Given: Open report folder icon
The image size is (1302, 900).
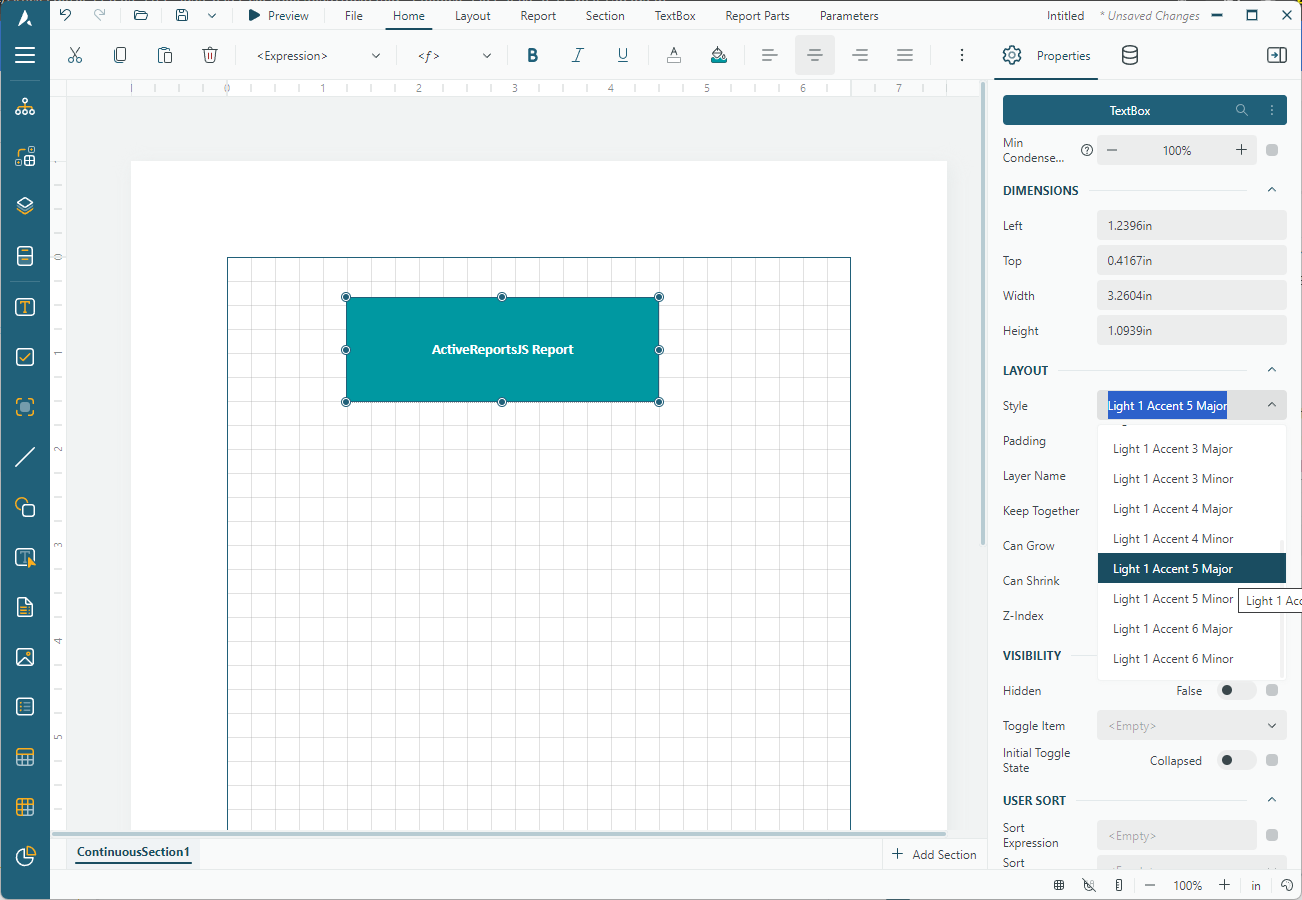Looking at the screenshot, I should pos(141,15).
